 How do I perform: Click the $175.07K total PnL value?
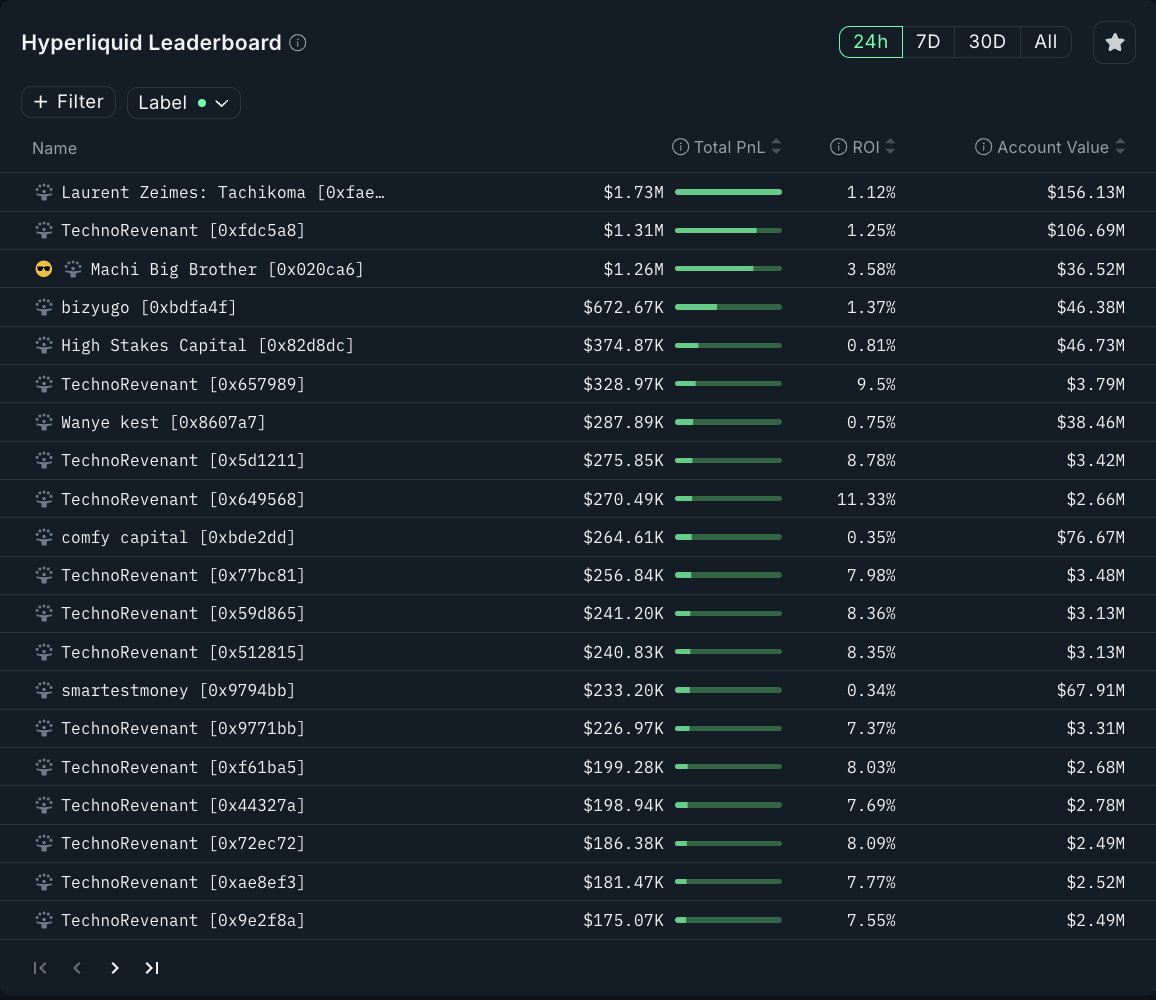[624, 920]
